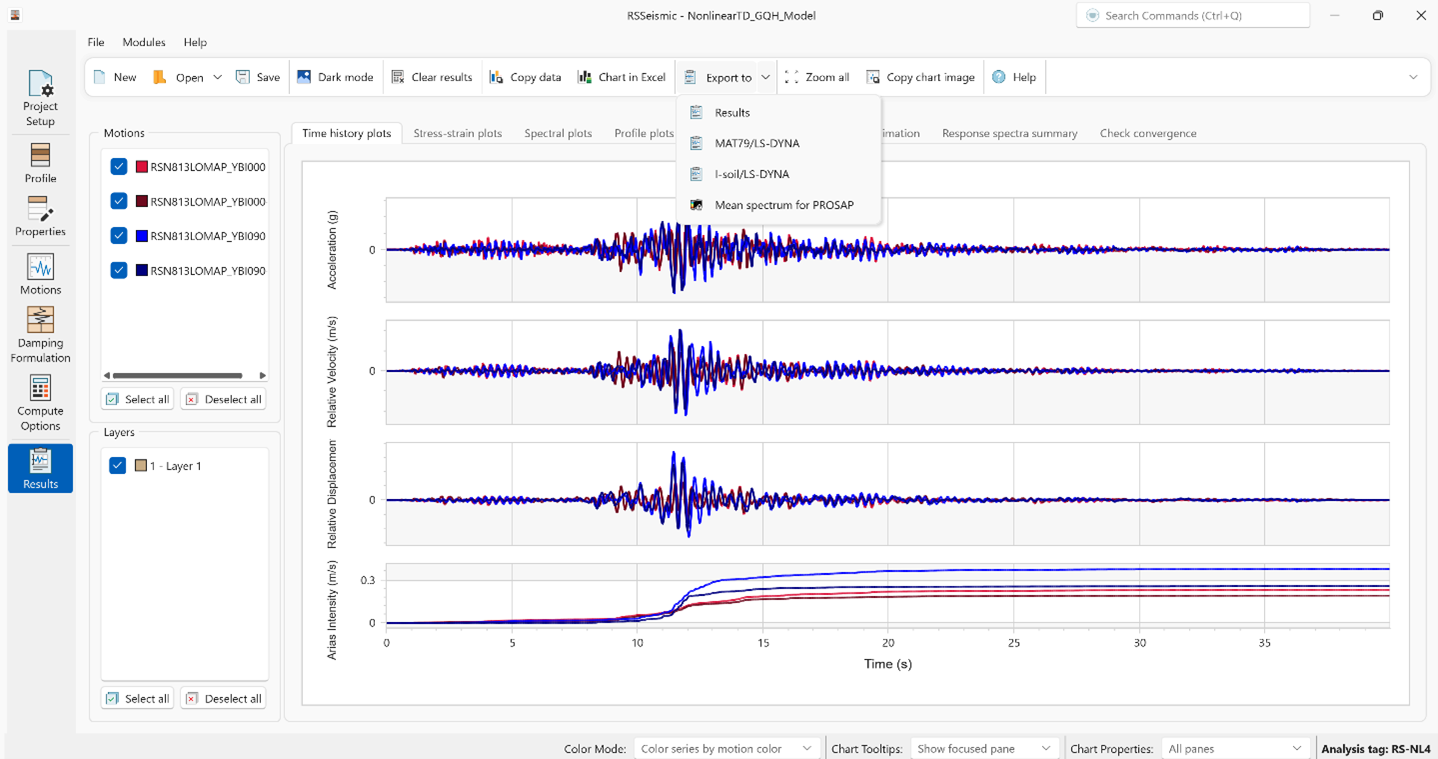The width and height of the screenshot is (1438, 759).
Task: Open the Color Mode dropdown
Action: (x=726, y=748)
